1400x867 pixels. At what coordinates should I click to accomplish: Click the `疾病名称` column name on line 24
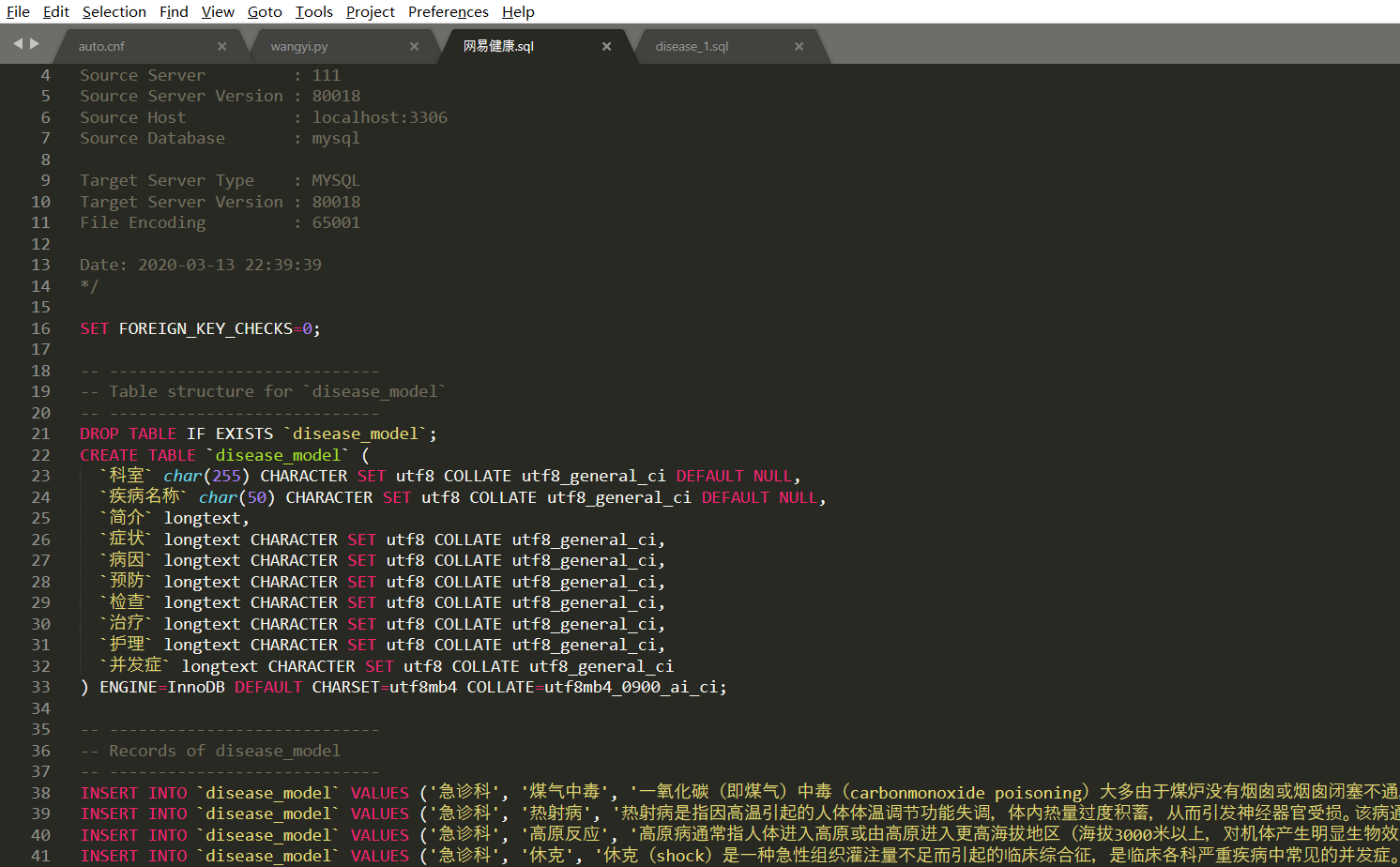[x=144, y=497]
